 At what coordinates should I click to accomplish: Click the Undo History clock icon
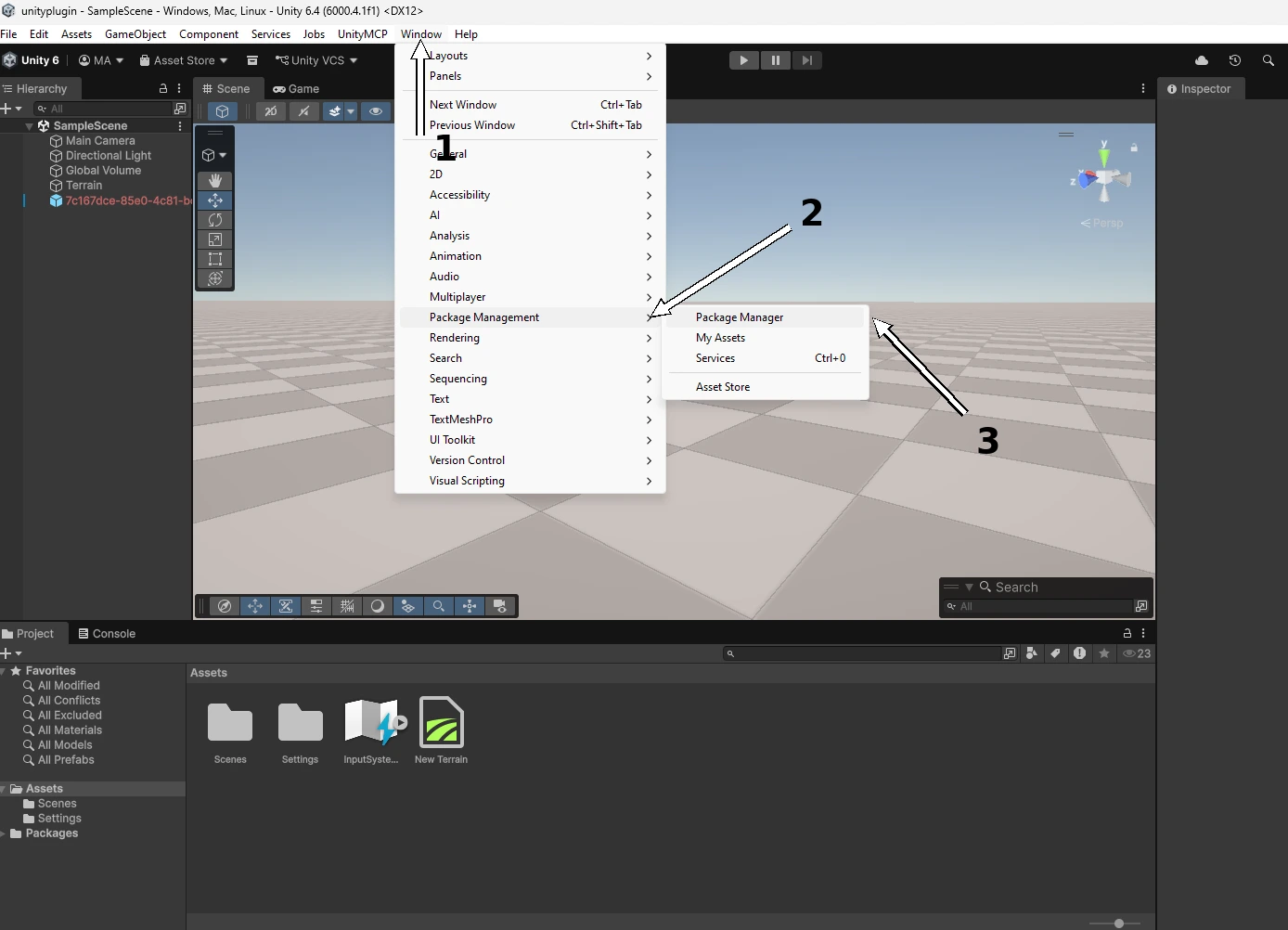1235,60
